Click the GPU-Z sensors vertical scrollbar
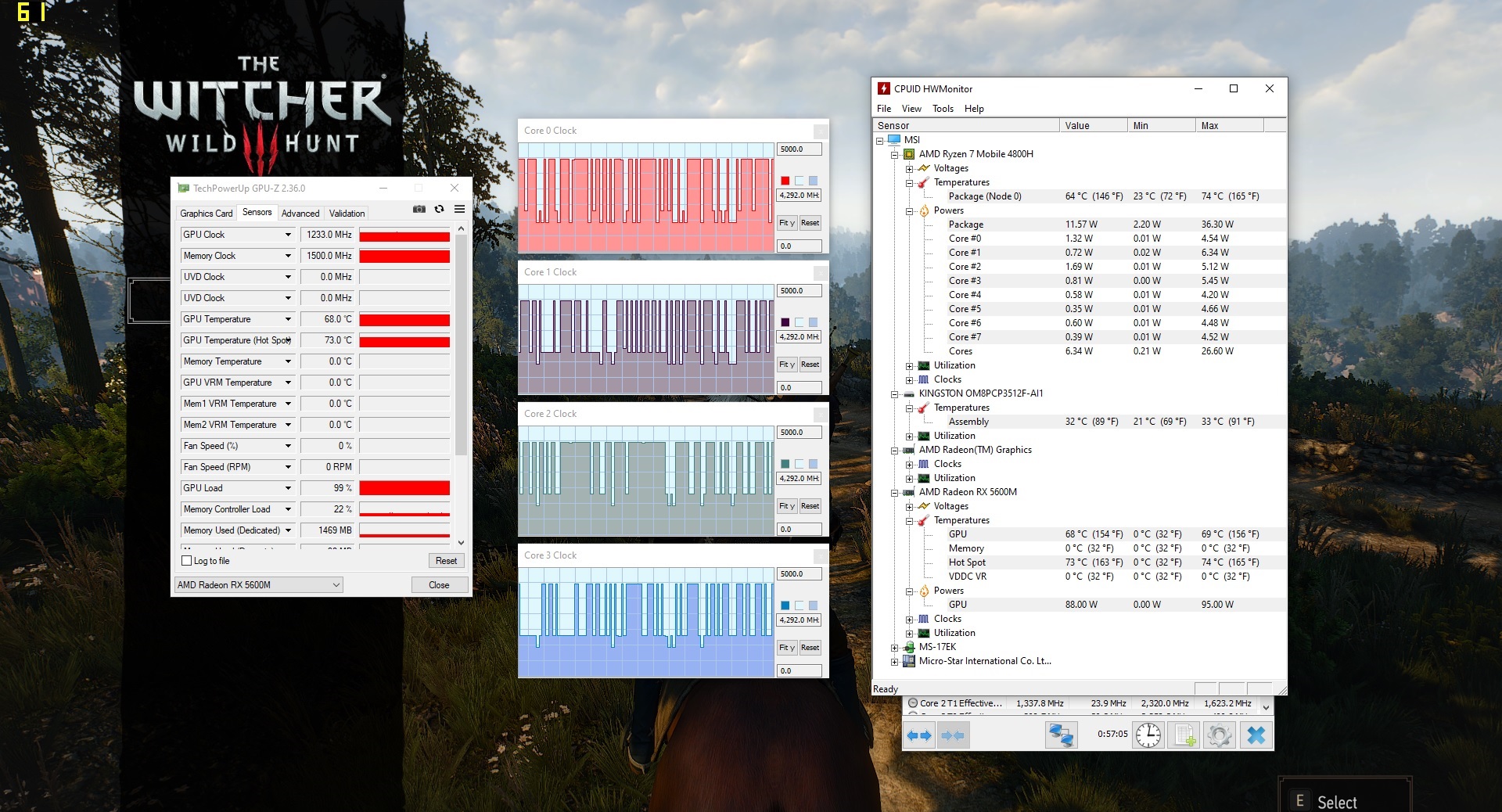Viewport: 1502px width, 812px height. tap(461, 386)
